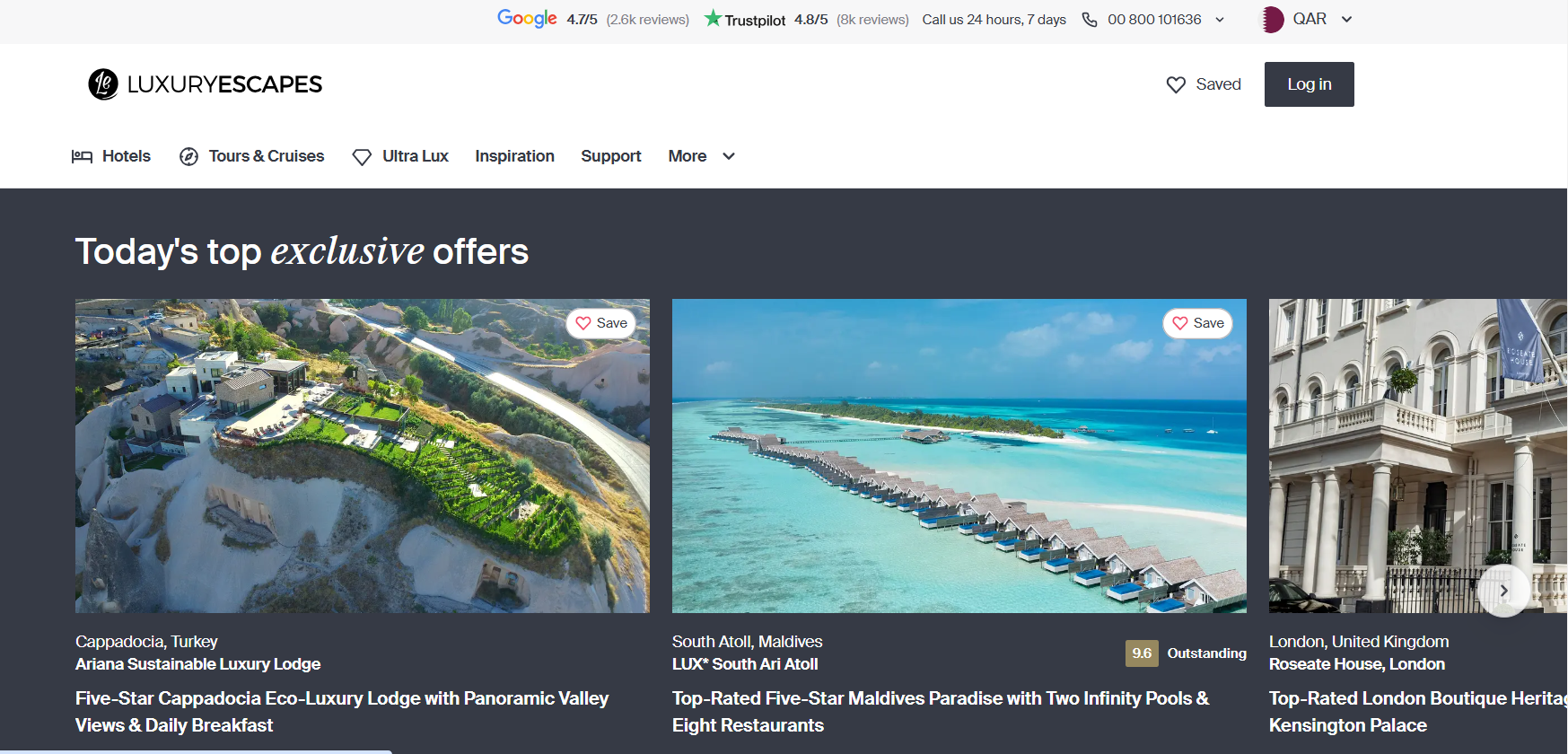This screenshot has width=1568, height=754.
Task: Open the Tours & Cruises menu item
Action: pos(252,156)
